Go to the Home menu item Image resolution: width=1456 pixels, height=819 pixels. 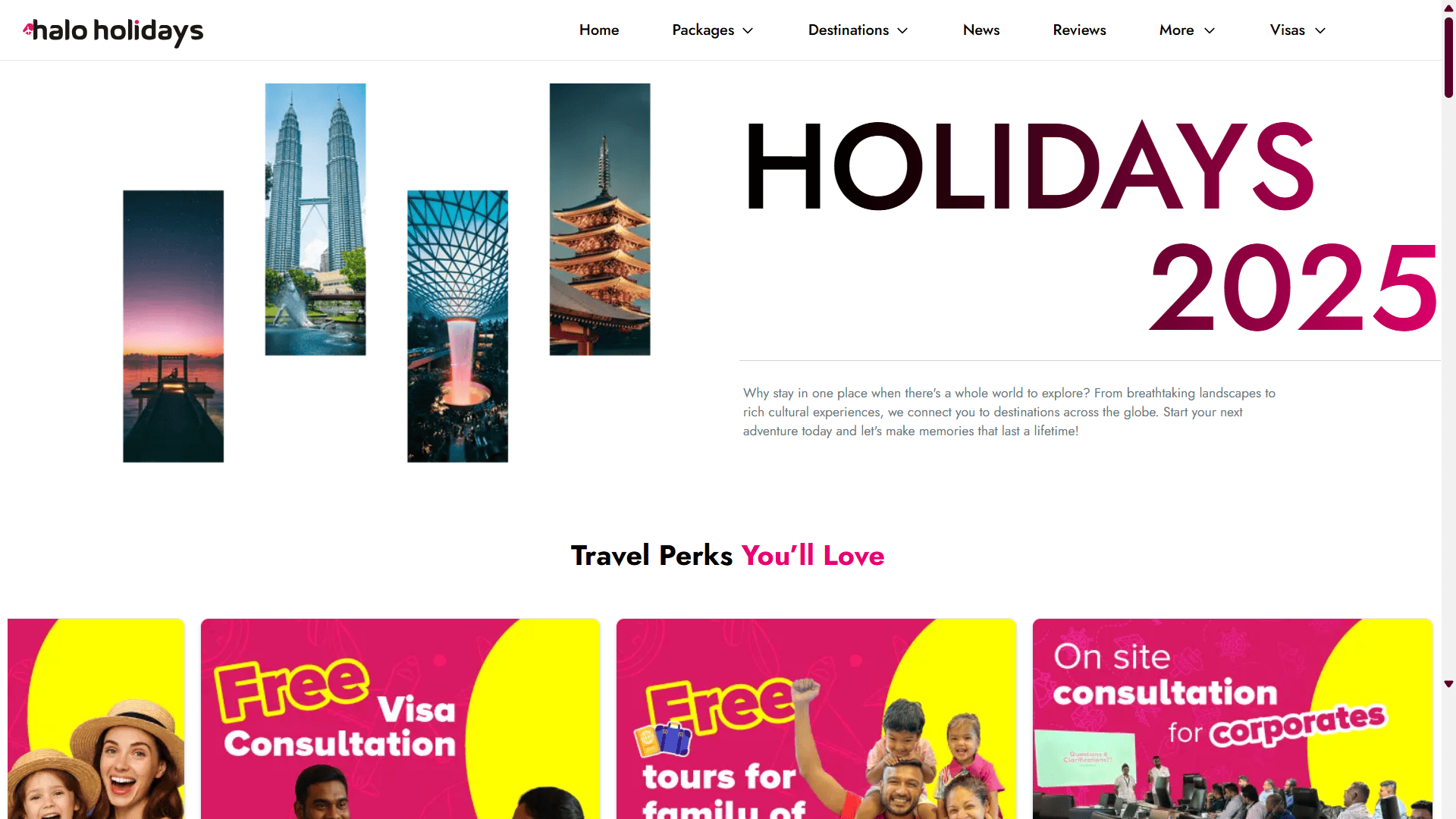pos(599,30)
